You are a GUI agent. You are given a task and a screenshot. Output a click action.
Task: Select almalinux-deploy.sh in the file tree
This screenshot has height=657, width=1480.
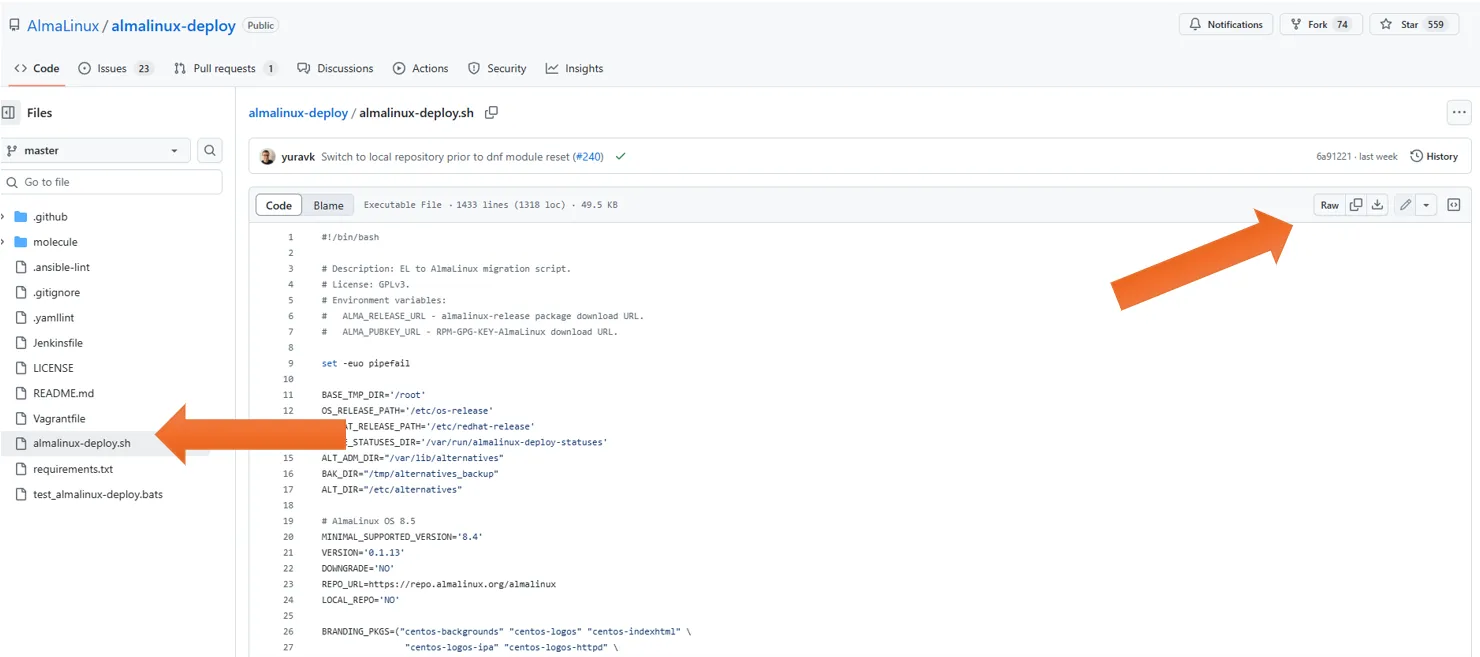82,444
